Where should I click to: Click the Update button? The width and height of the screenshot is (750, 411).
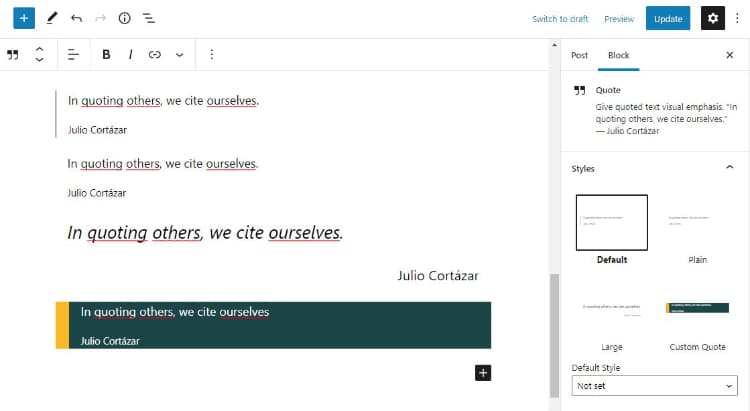668,19
